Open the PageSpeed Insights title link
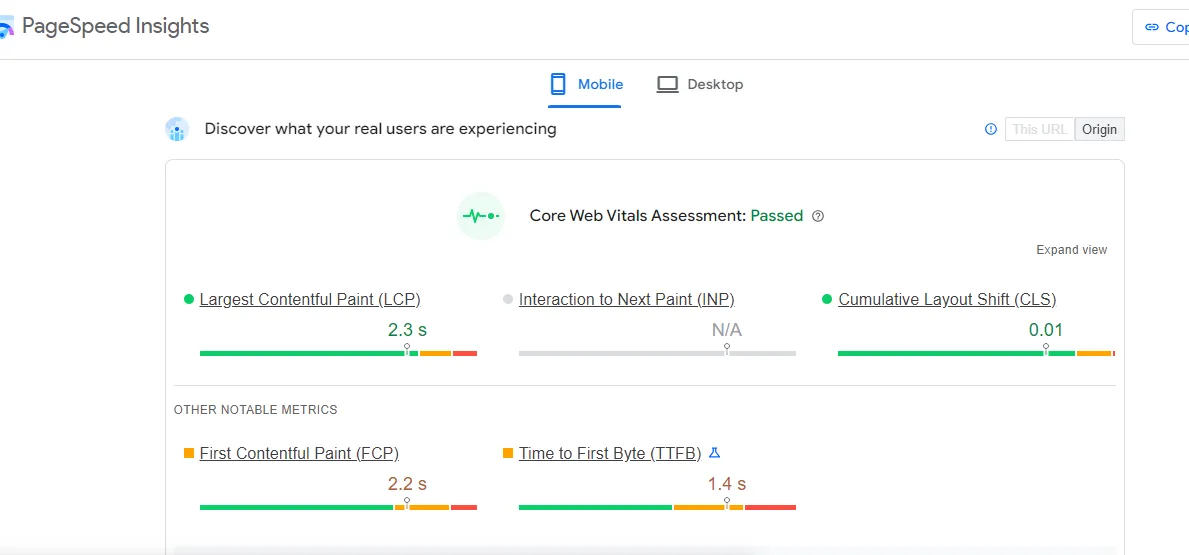The image size is (1189, 555). point(115,26)
